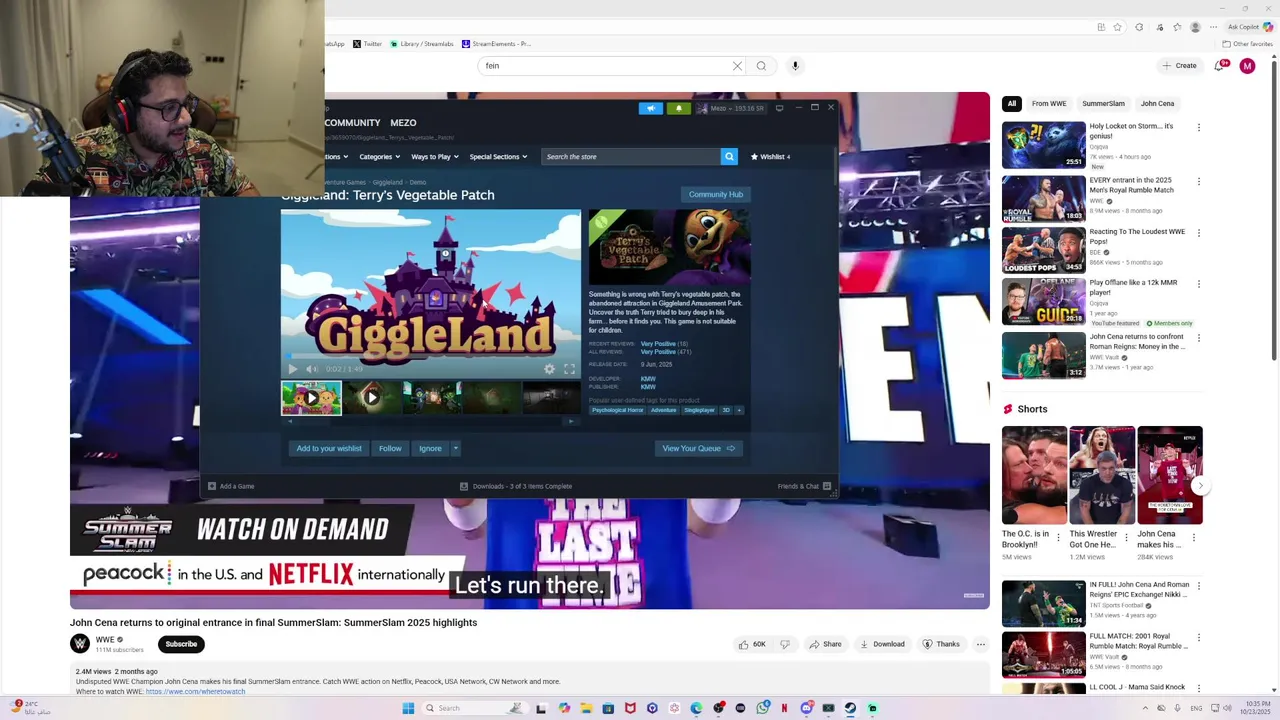Add this page to Edge favorites star
This screenshot has height=720, width=1280.
point(1117,27)
